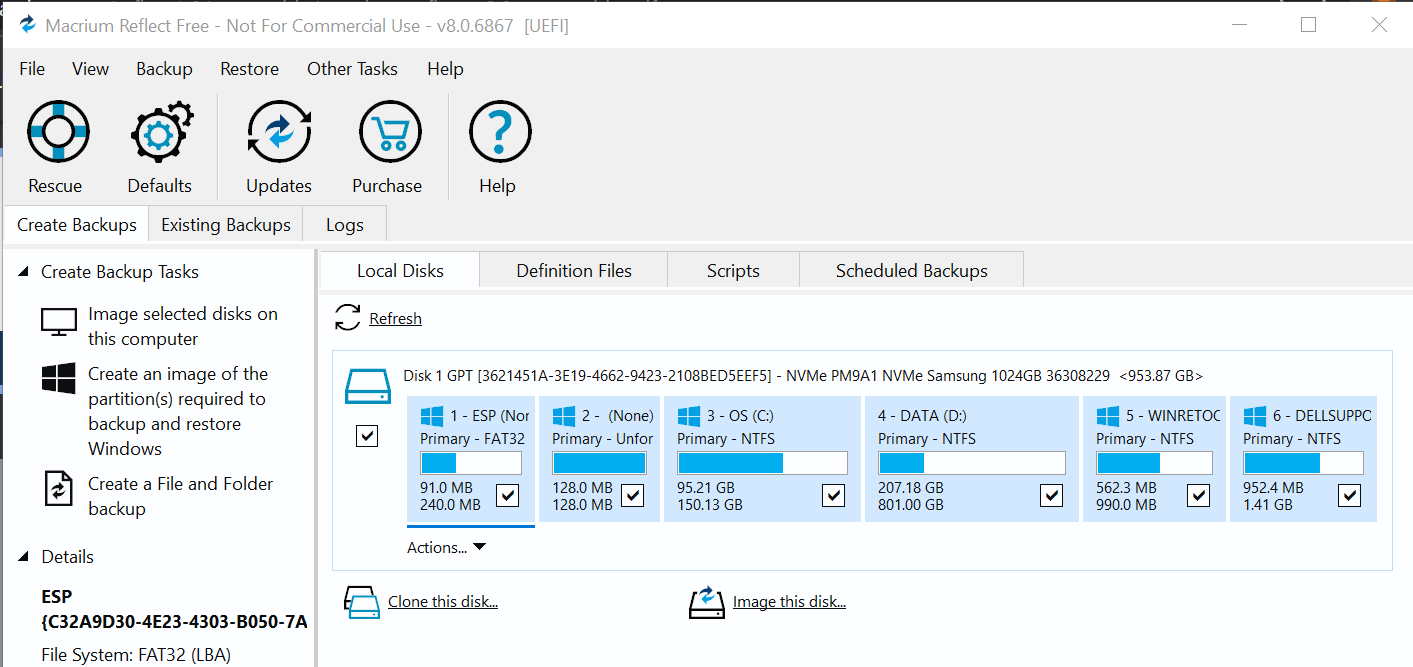Uncheck the DATA (D:) partition checkbox
This screenshot has width=1413, height=667.
[x=1051, y=495]
